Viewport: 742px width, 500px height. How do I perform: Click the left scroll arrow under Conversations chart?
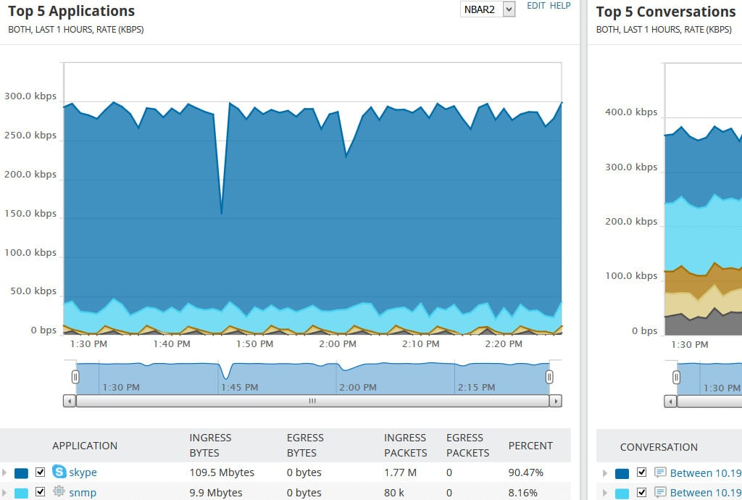coord(670,401)
